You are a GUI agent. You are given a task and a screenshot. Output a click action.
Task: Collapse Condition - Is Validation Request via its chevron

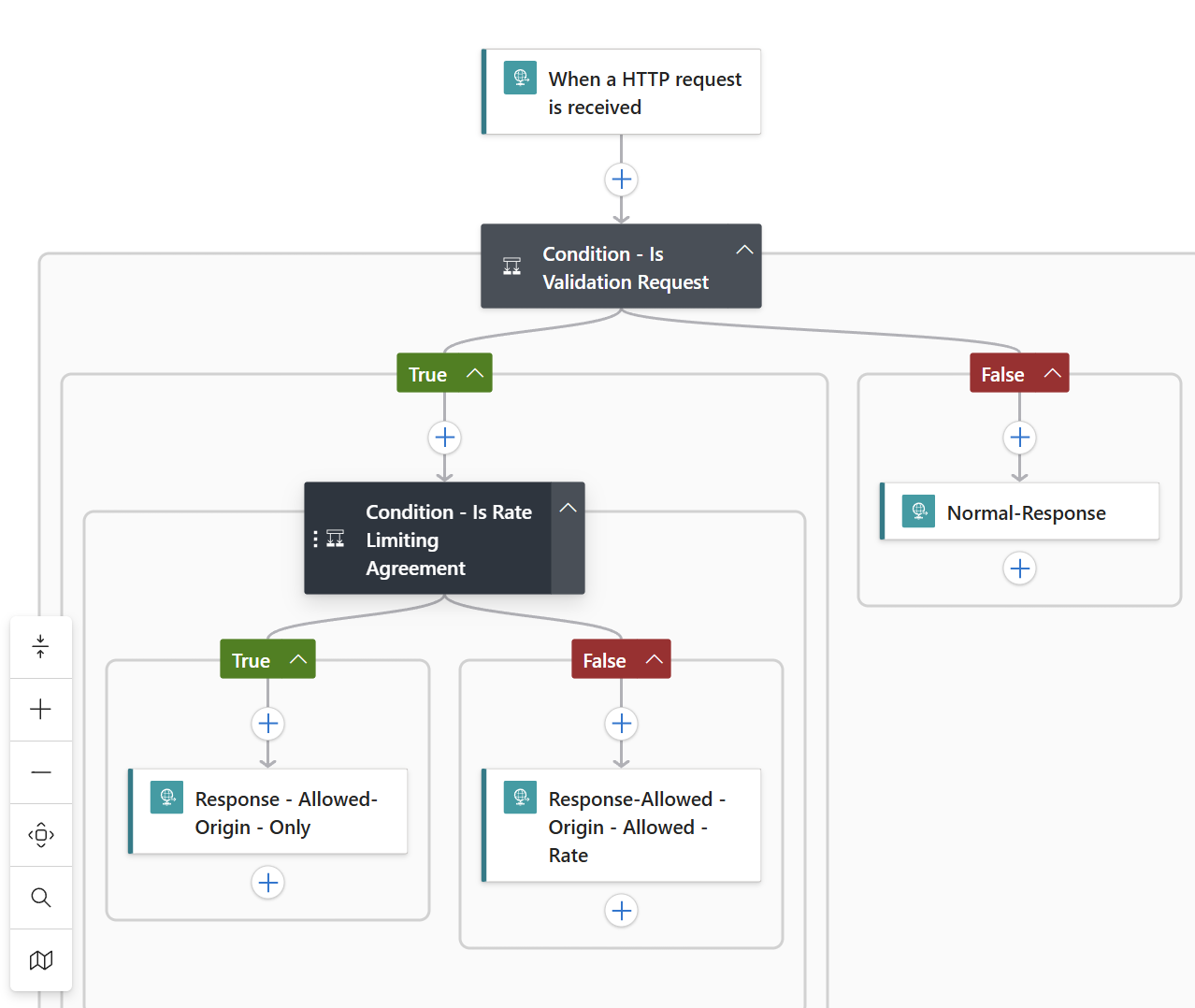coord(744,250)
